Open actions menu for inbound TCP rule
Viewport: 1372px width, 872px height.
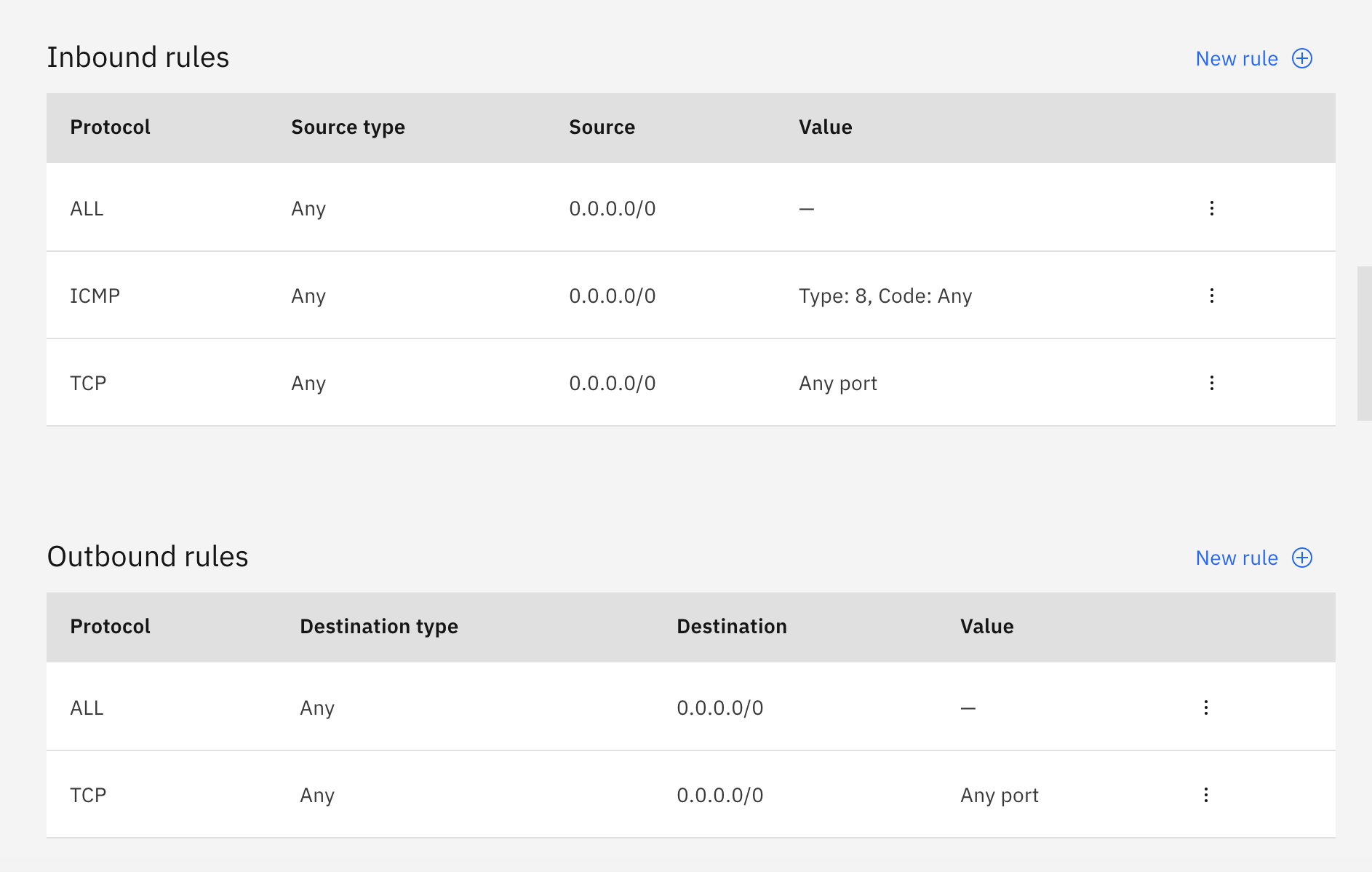[x=1212, y=383]
